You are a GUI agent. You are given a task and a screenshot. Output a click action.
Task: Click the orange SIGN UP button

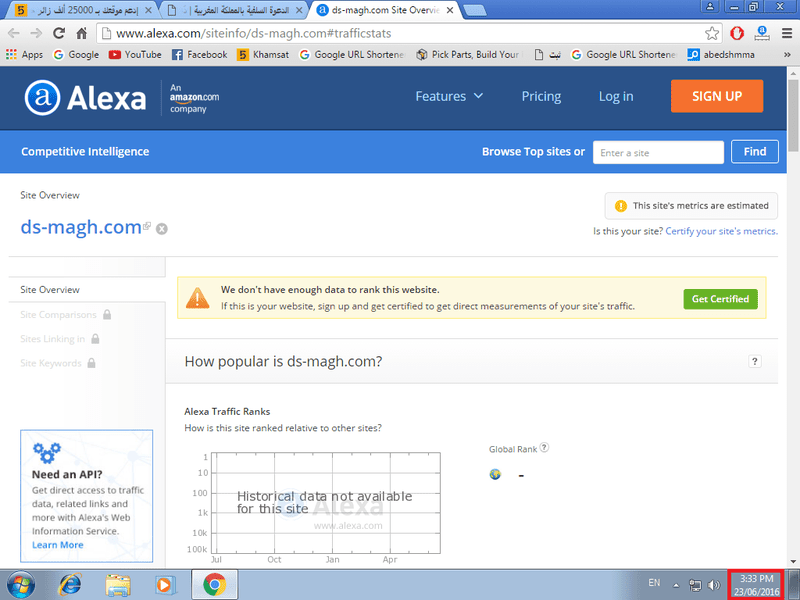tap(717, 96)
